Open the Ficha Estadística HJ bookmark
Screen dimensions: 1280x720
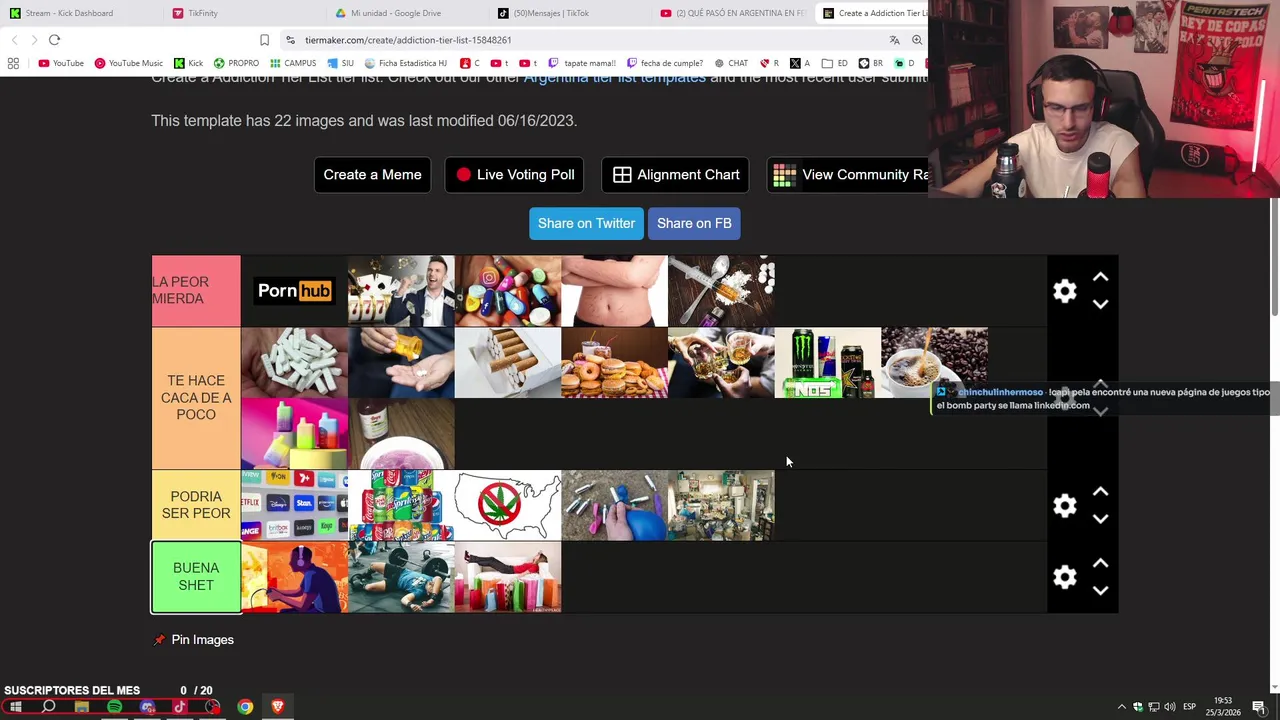(405, 63)
